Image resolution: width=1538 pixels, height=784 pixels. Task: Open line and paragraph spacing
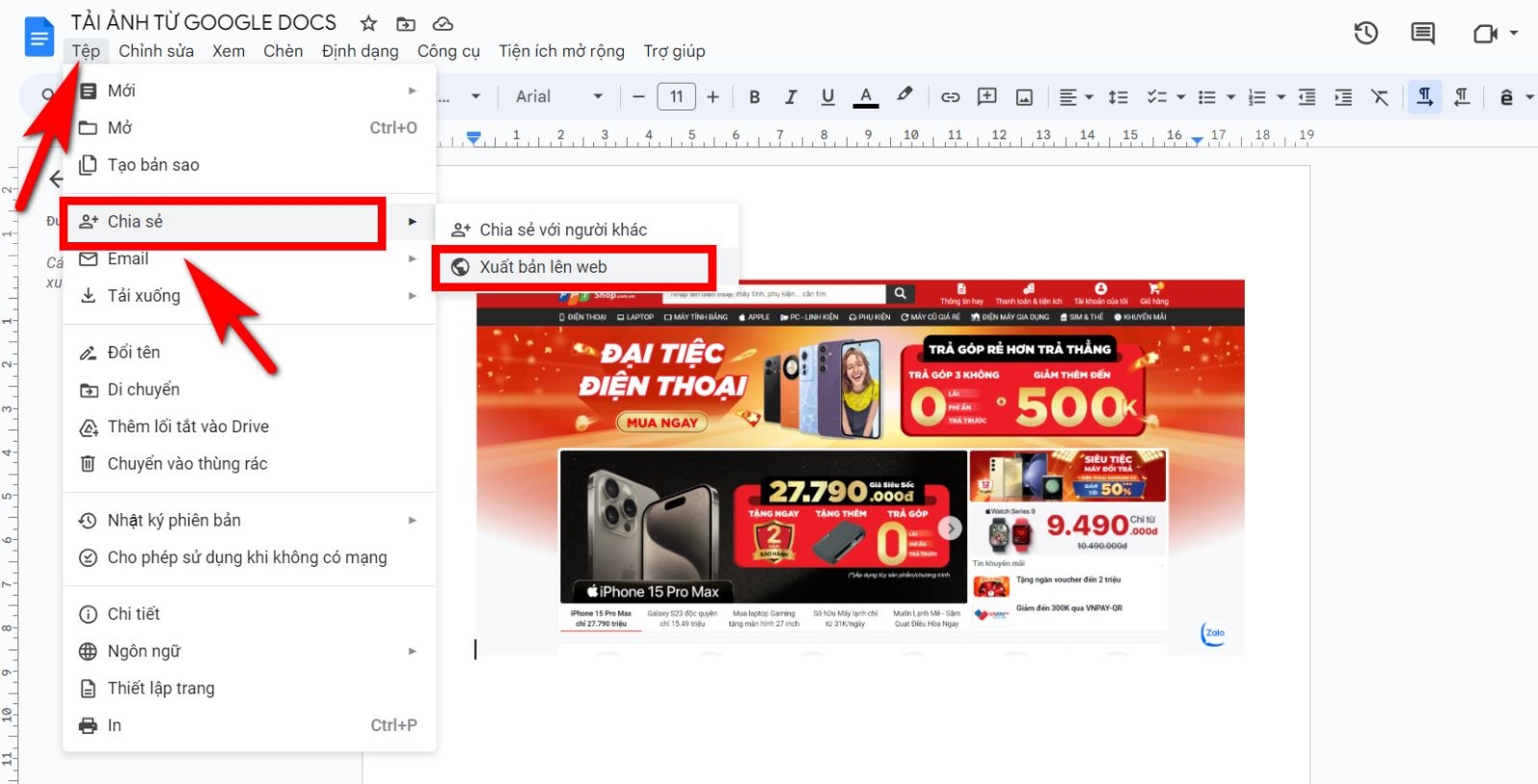[1118, 96]
